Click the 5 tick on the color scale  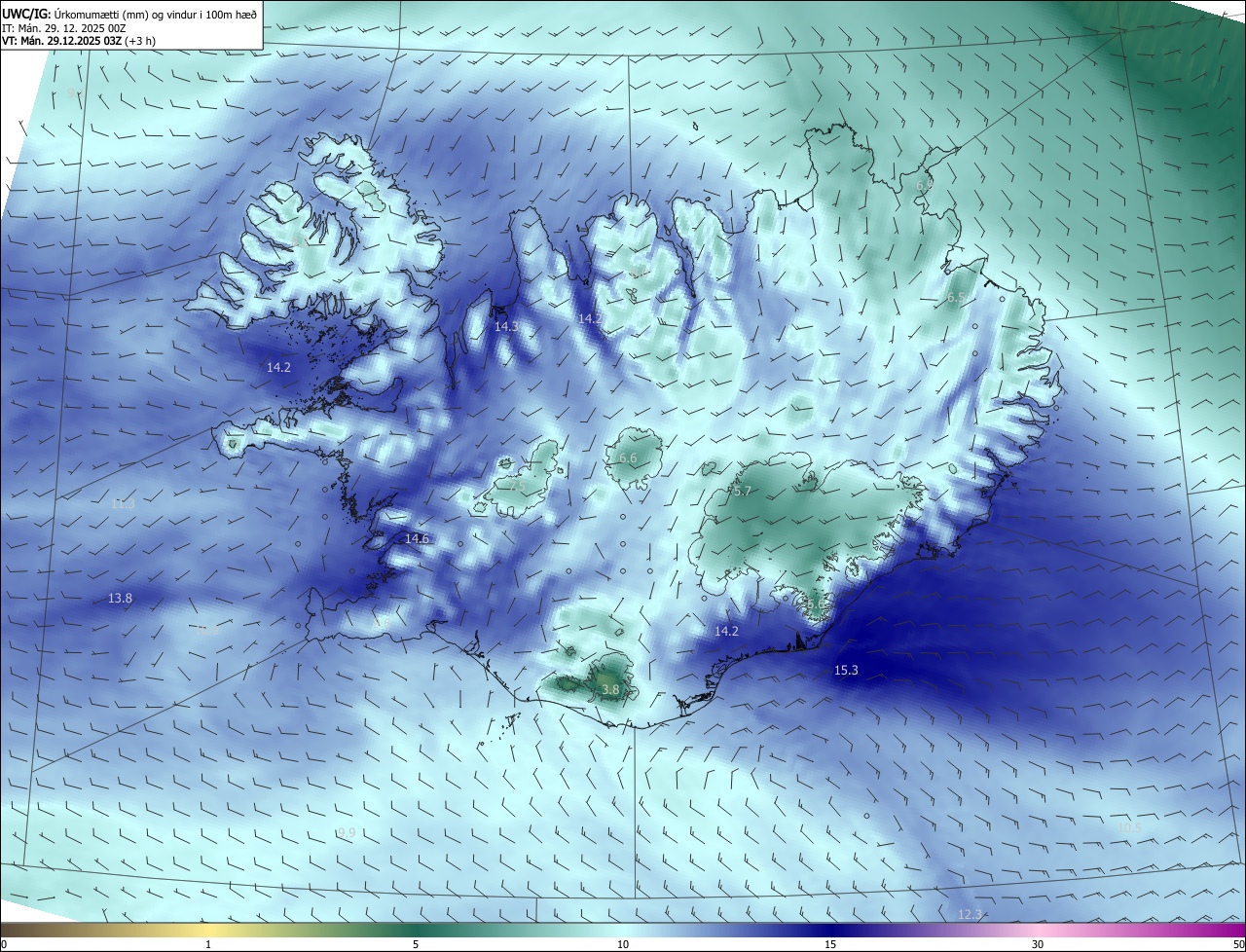tap(416, 944)
